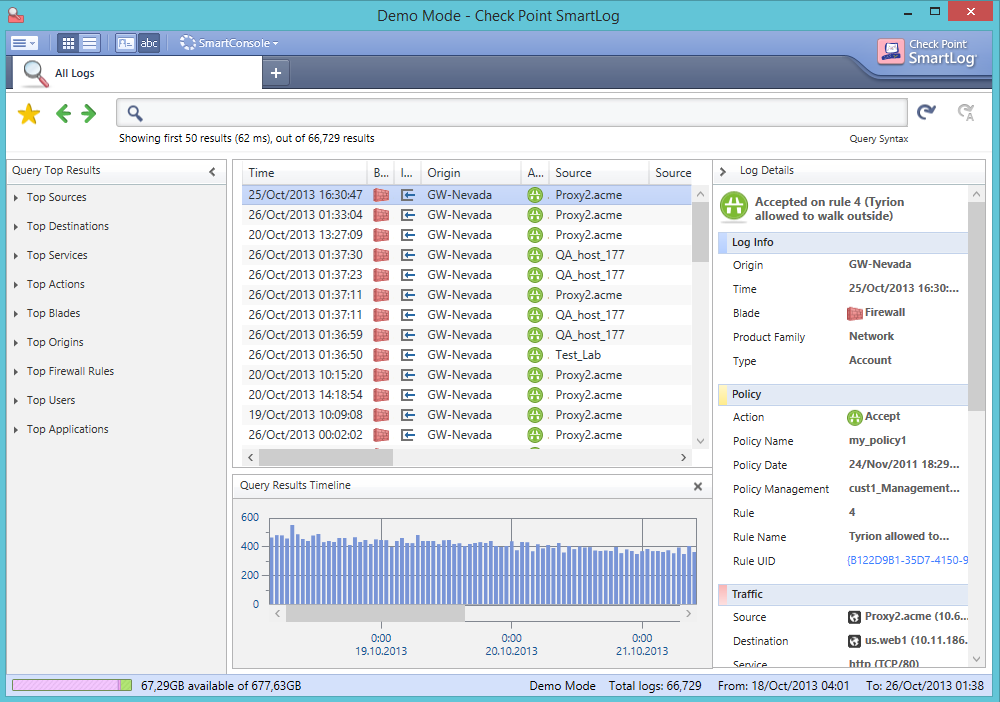
Task: Expand the Top Sources tree item
Action: [x=56, y=198]
